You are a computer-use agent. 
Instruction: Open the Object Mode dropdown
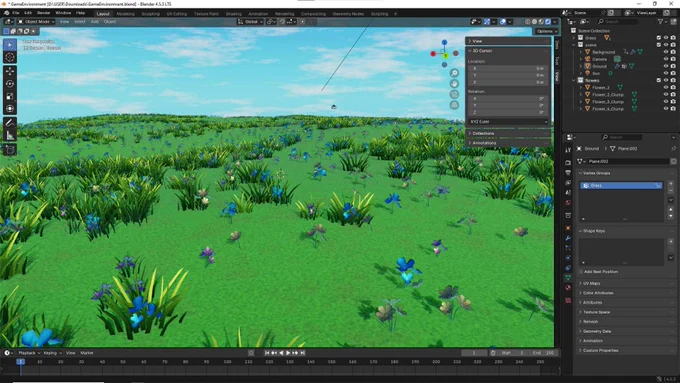36,22
